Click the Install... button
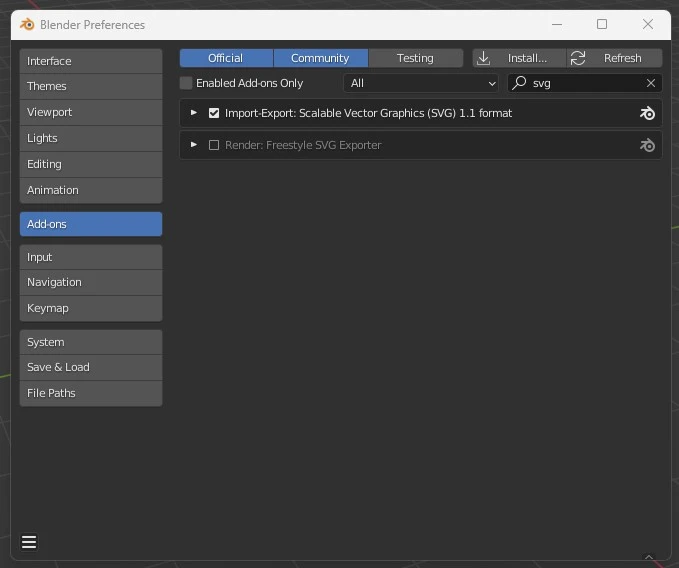The width and height of the screenshot is (679, 568). click(519, 58)
